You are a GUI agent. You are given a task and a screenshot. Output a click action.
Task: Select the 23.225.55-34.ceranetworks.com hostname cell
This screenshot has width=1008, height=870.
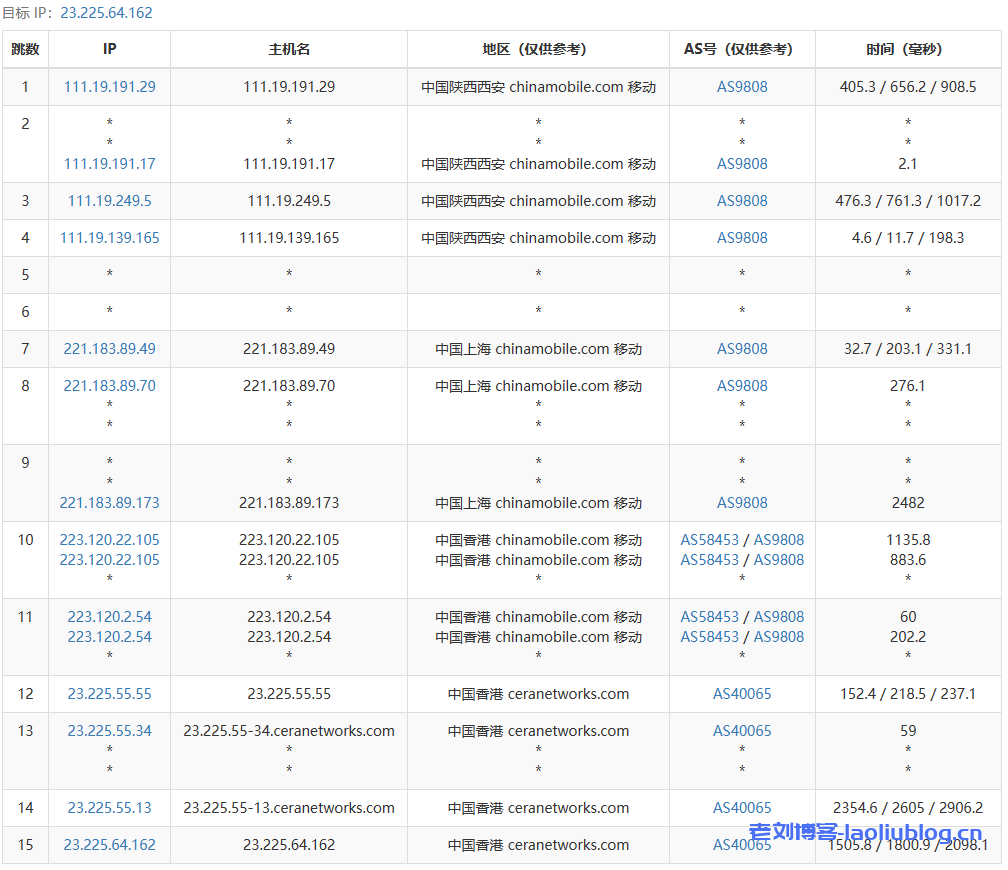coord(289,731)
